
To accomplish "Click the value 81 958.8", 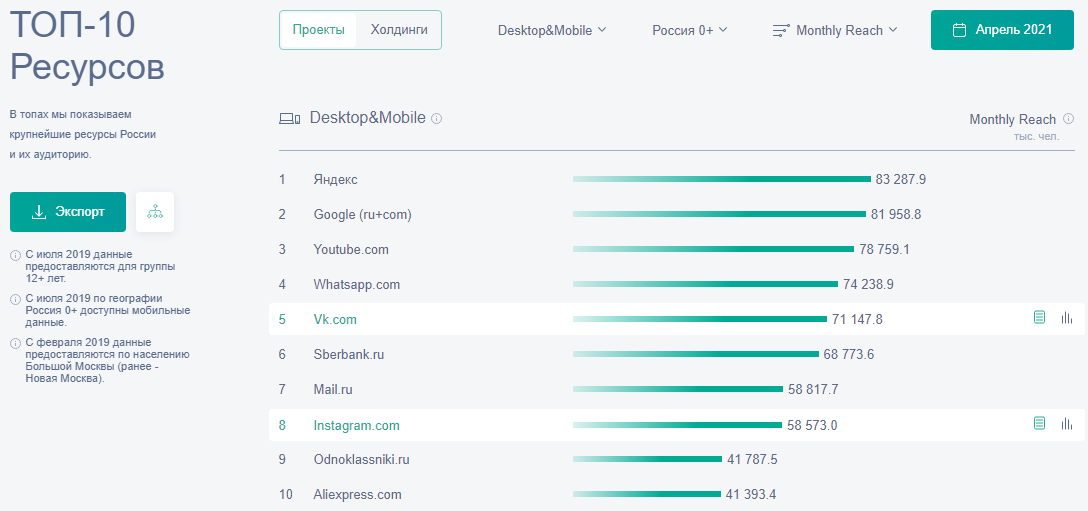I will pos(896,215).
